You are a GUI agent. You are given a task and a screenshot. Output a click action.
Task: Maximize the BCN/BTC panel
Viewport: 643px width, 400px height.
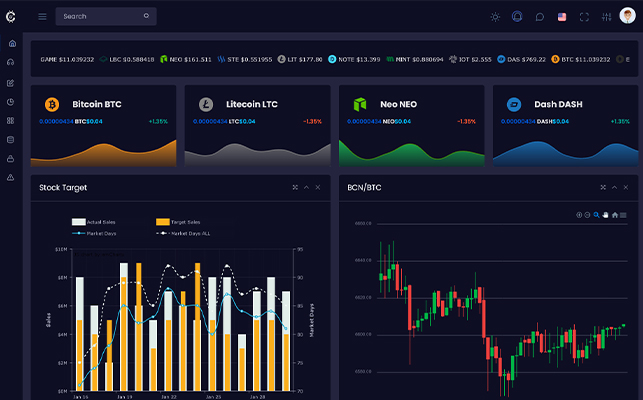pos(603,187)
